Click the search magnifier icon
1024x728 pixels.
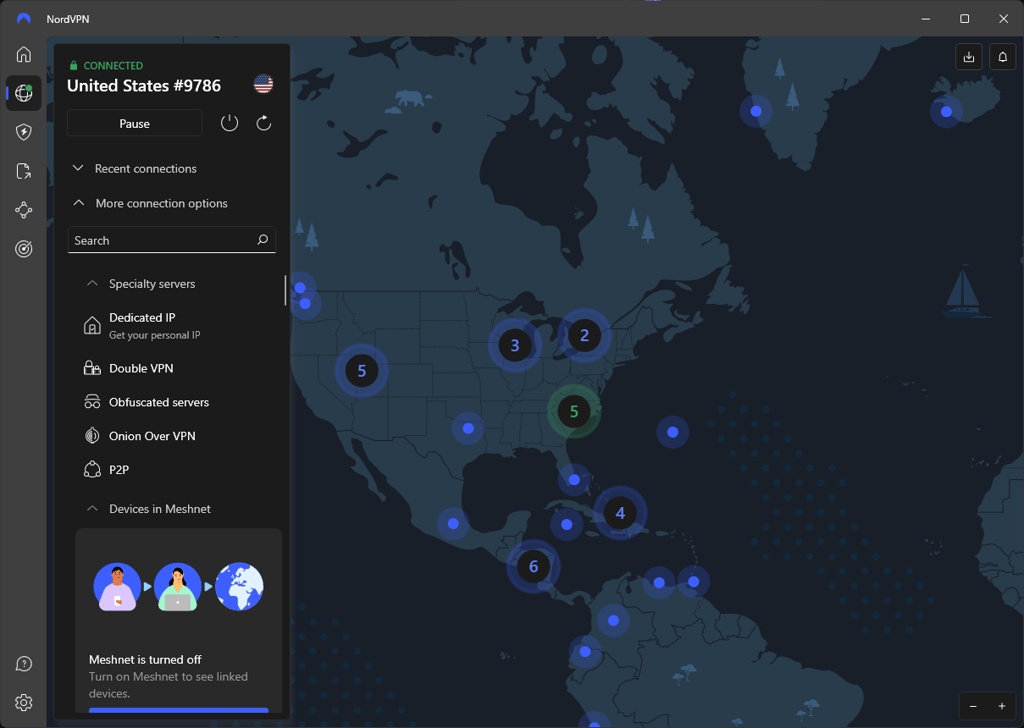263,240
